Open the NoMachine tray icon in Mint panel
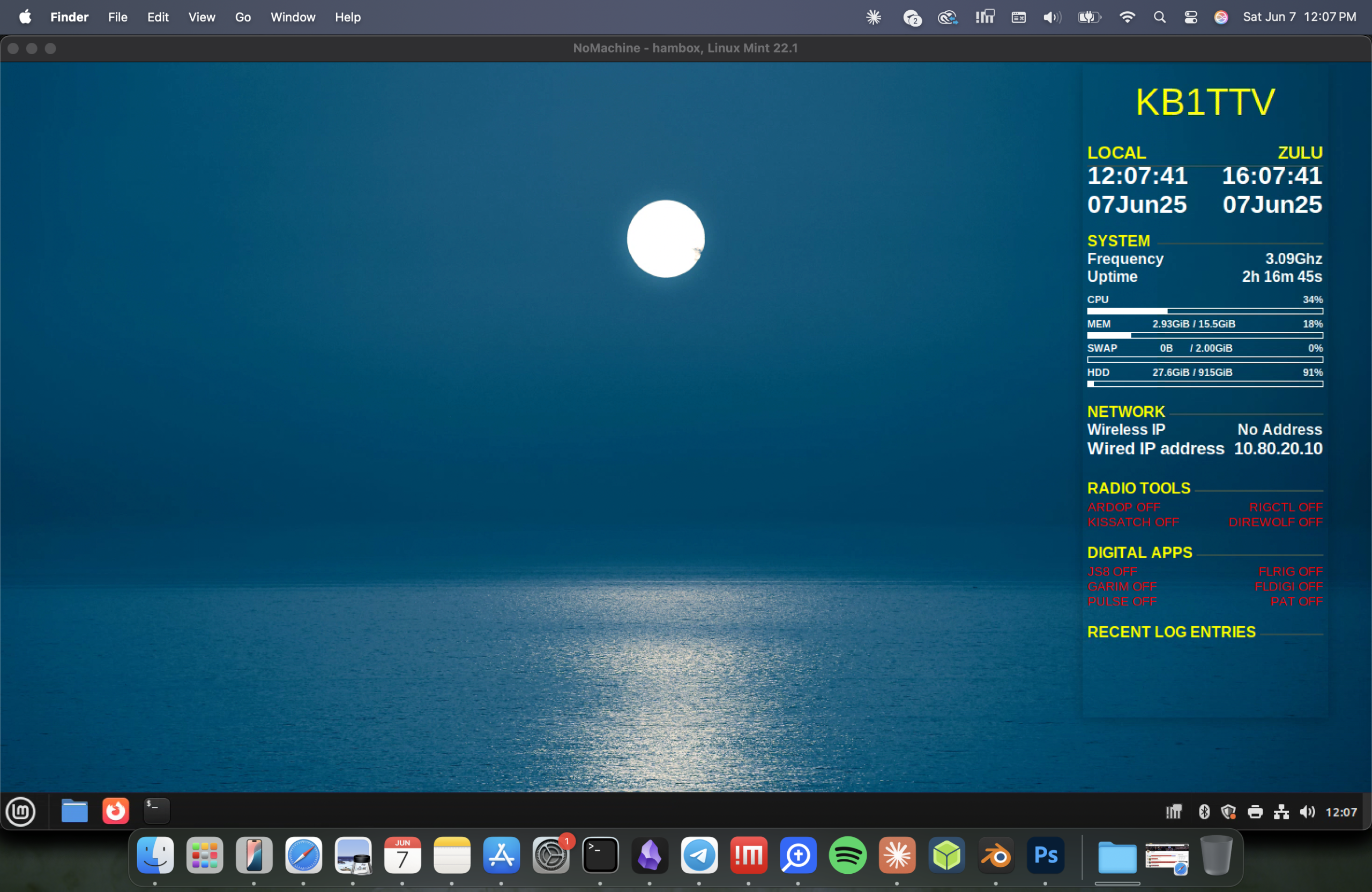Screen dimensions: 1372x892 [1174, 812]
